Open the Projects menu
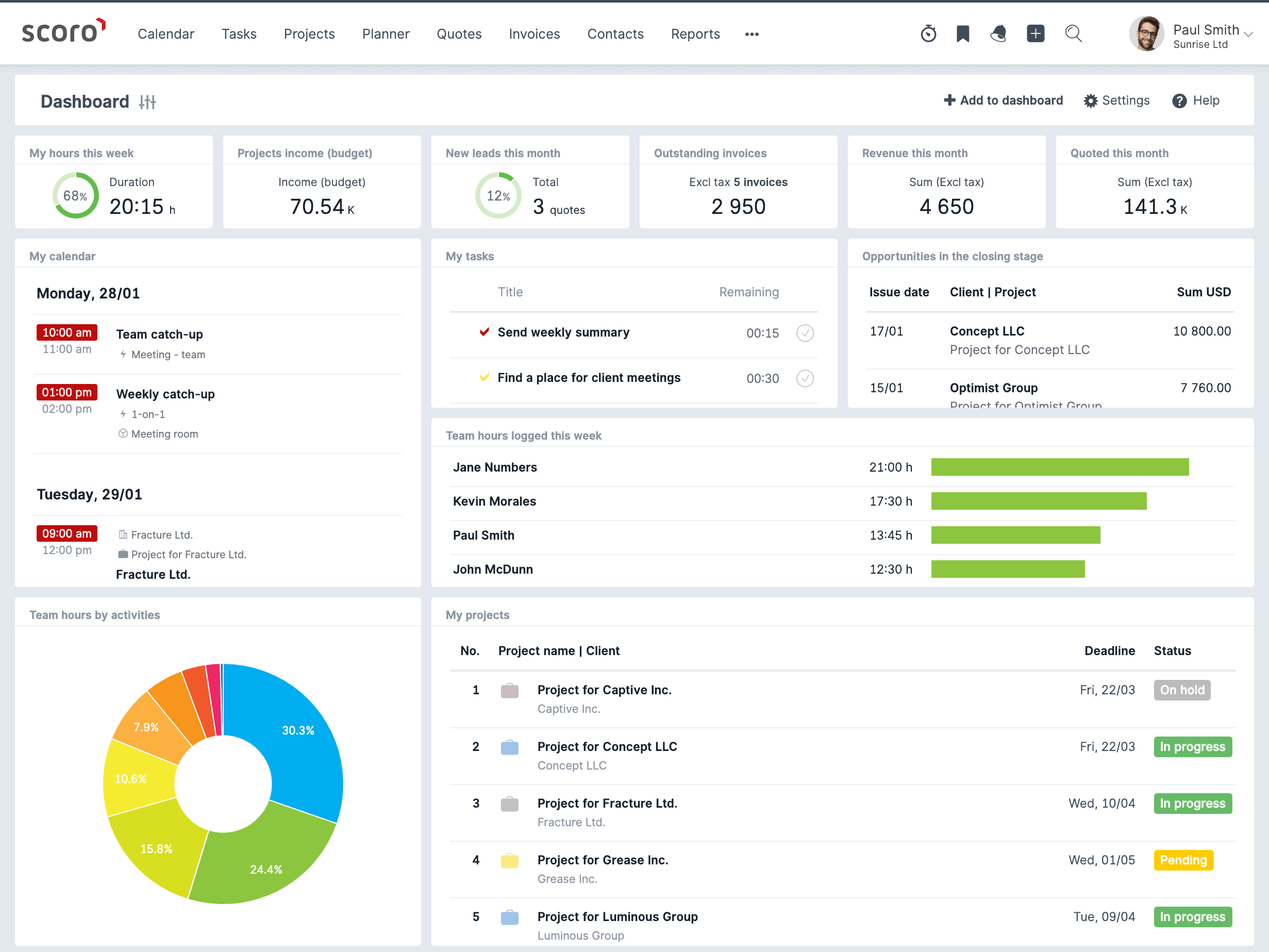 pyautogui.click(x=309, y=34)
